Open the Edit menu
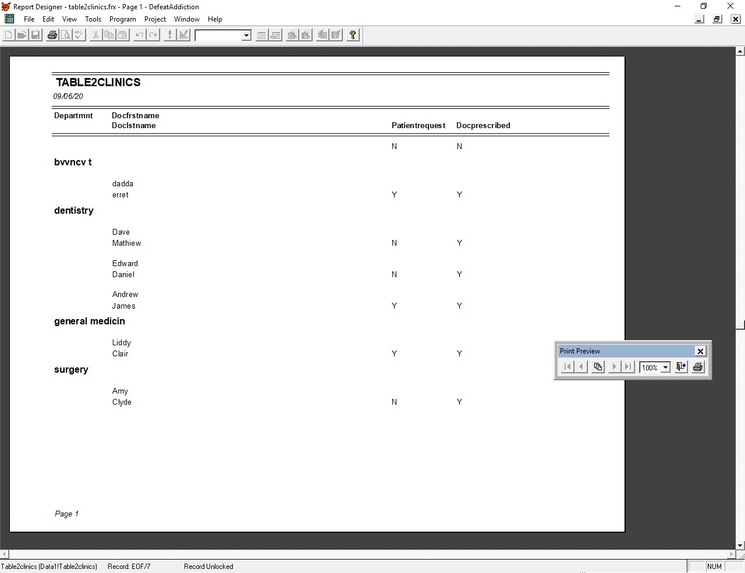The height and width of the screenshot is (573, 745). (48, 19)
